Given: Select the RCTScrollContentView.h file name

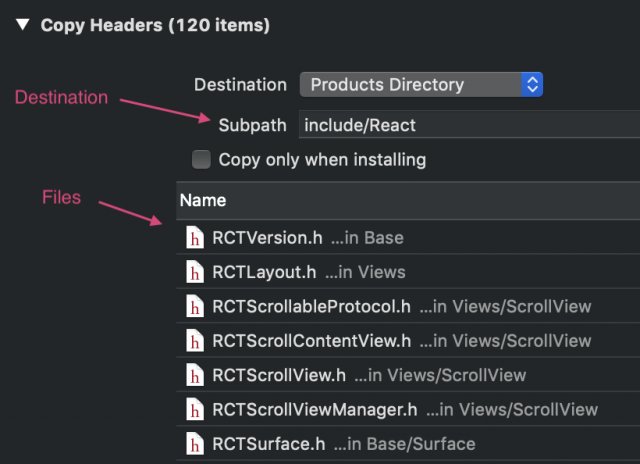Looking at the screenshot, I should click(312, 341).
